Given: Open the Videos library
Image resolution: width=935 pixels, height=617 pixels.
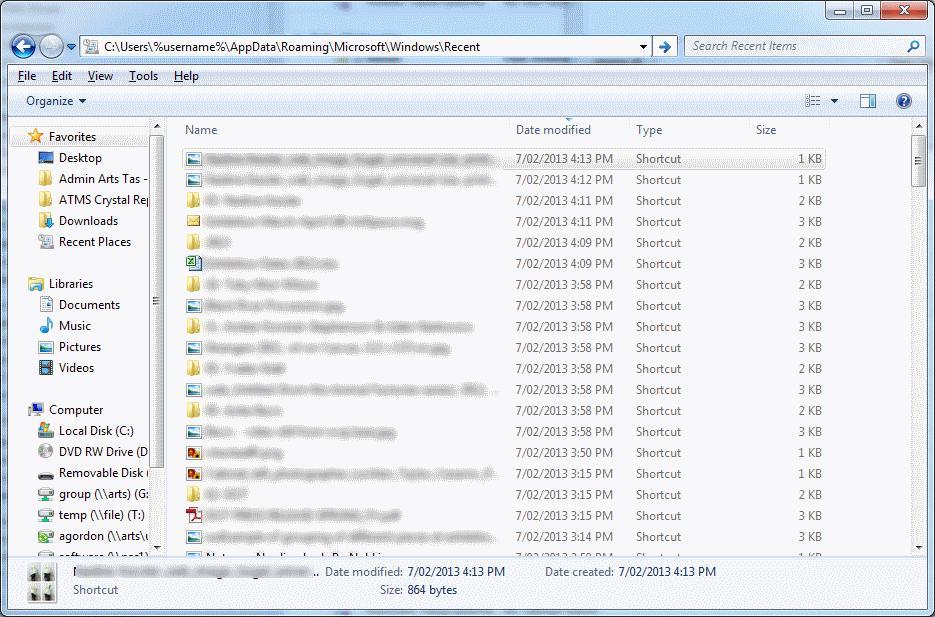Looking at the screenshot, I should pyautogui.click(x=76, y=368).
